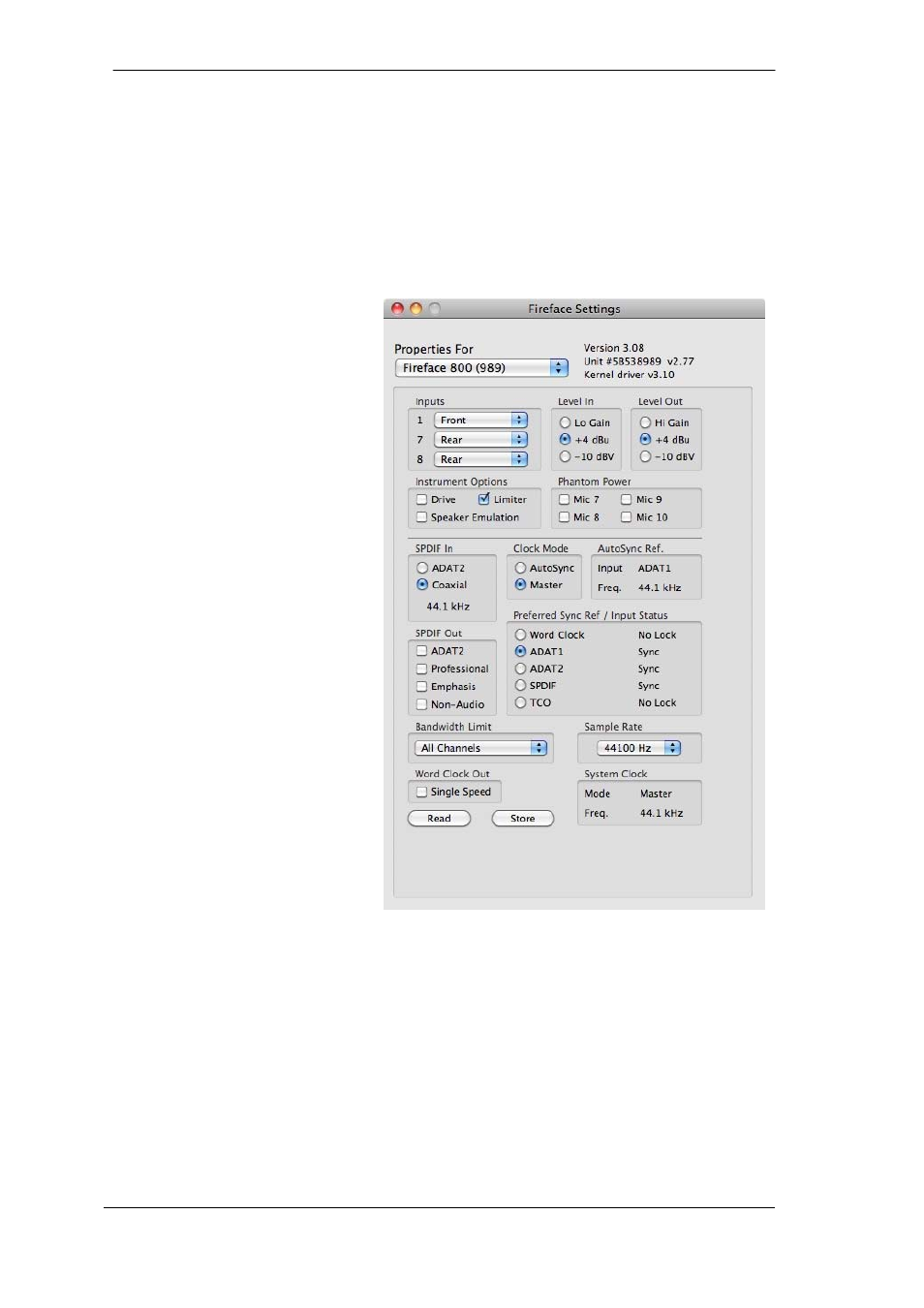Open input 8 Rear source dropdown
Viewport: 924px width, 1308px height.
coord(480,459)
